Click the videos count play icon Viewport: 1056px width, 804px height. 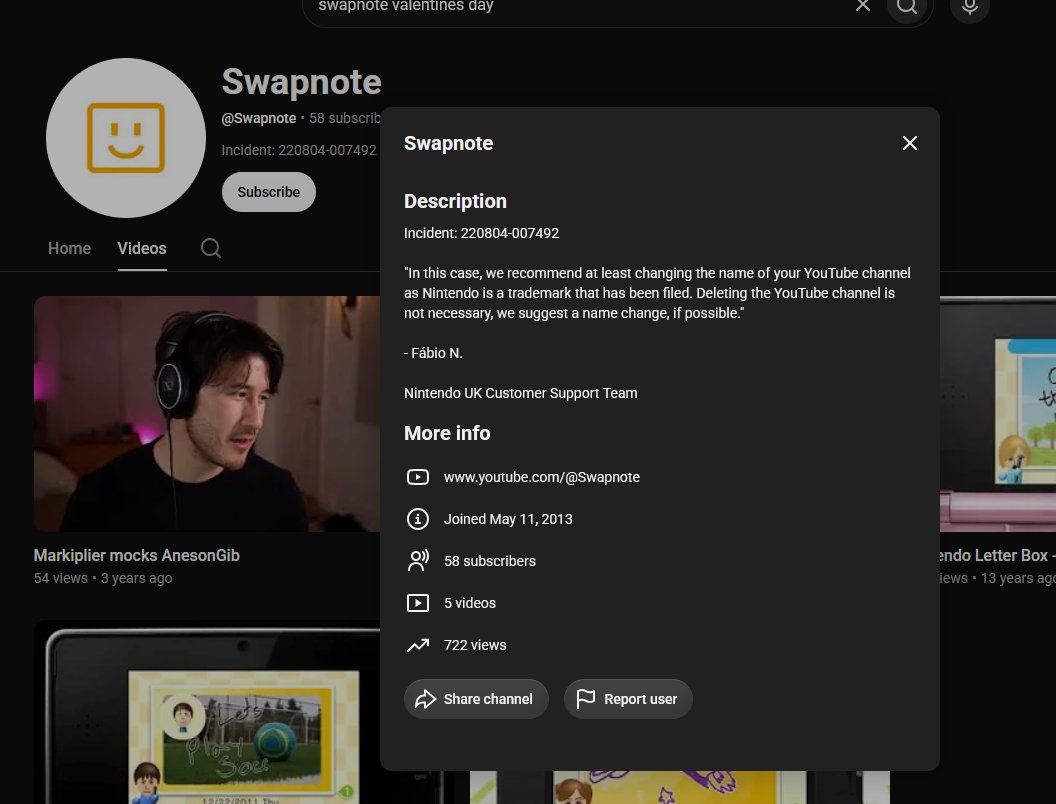pos(418,603)
